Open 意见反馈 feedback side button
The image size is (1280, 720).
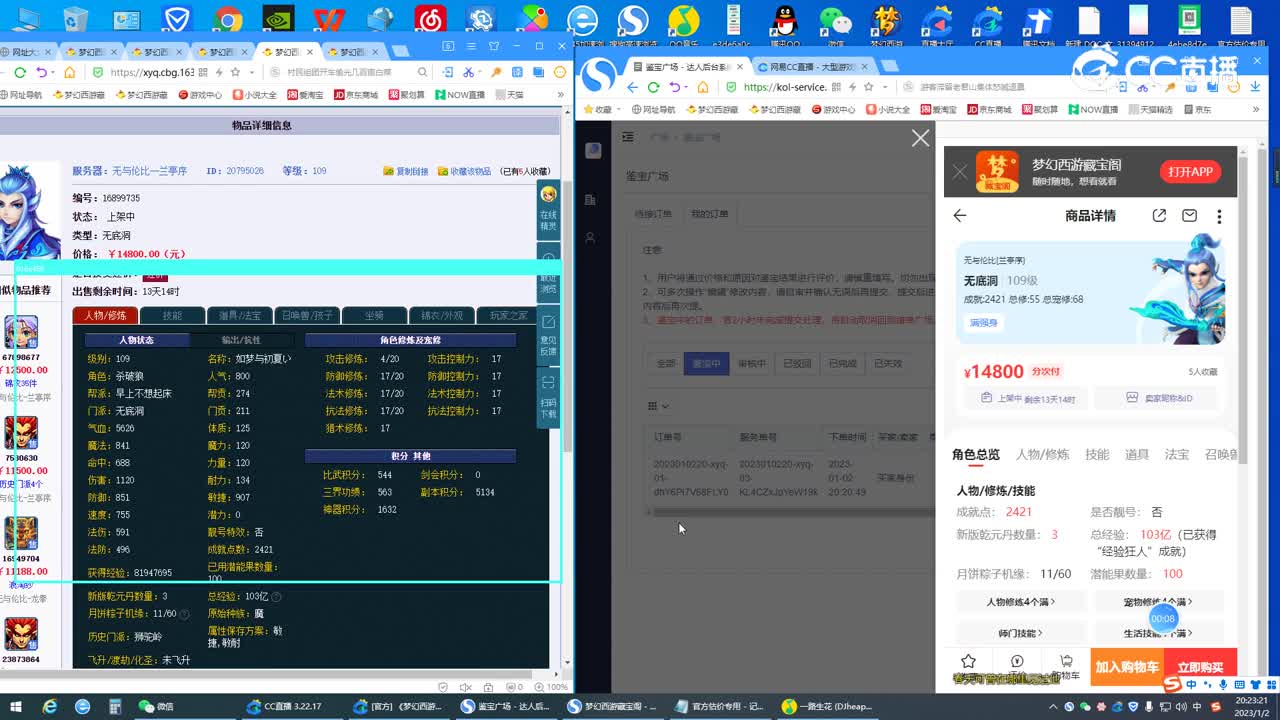click(x=548, y=335)
